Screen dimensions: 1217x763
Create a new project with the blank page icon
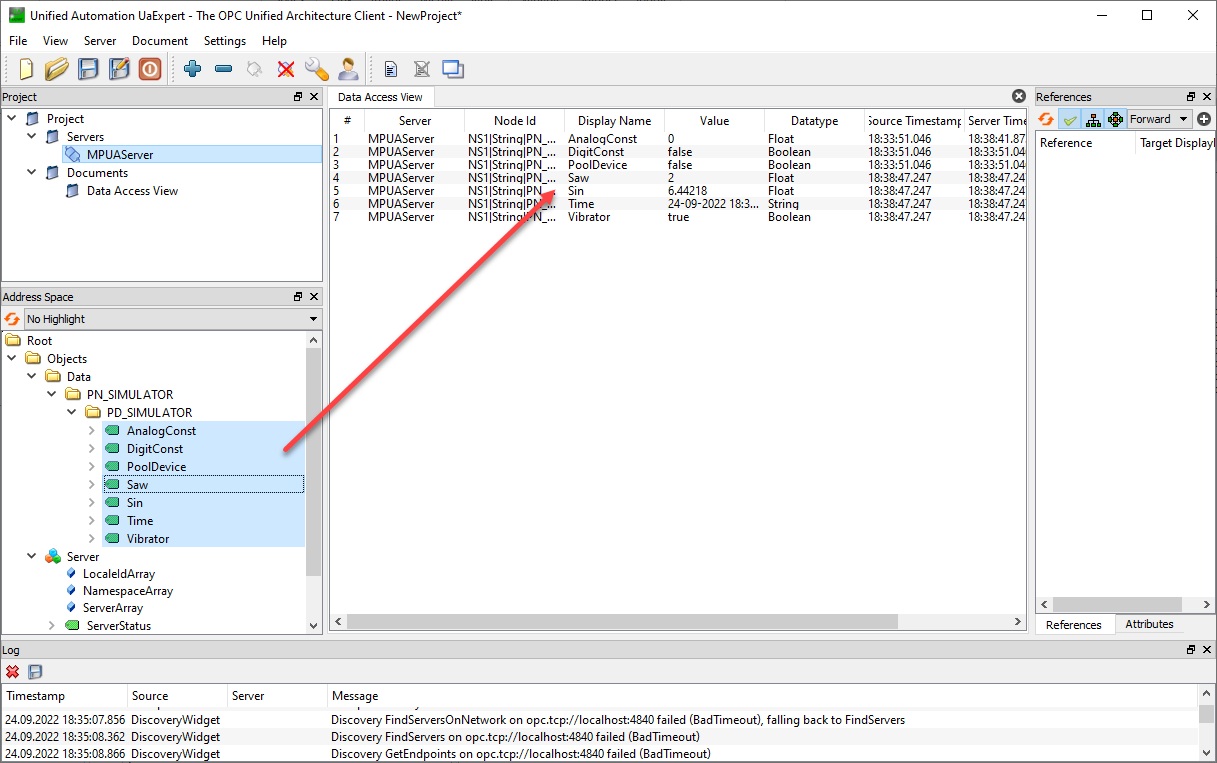[27, 69]
